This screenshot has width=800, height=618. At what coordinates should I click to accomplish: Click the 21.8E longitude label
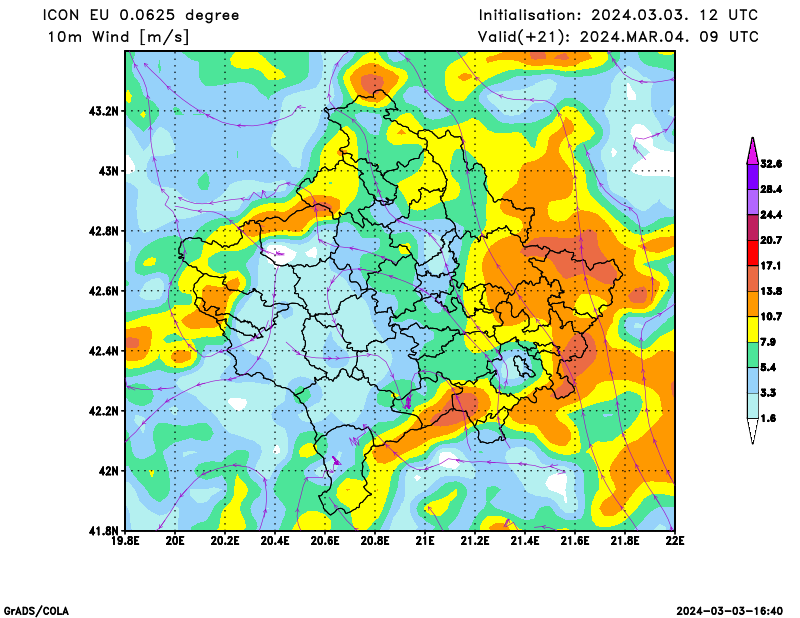pos(625,541)
